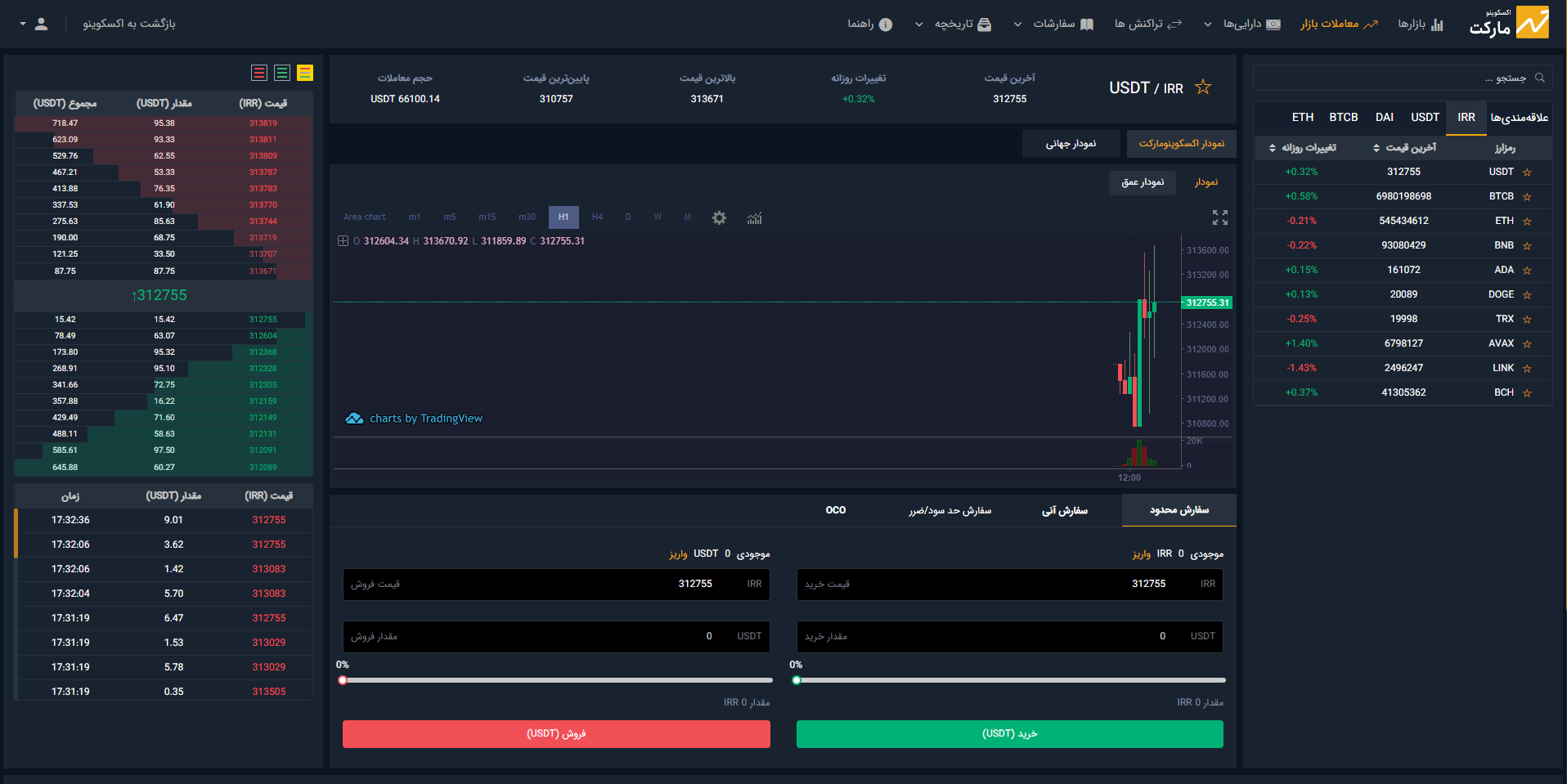Select the H4 chart interval
Screen dimensions: 1567x784
tap(597, 217)
